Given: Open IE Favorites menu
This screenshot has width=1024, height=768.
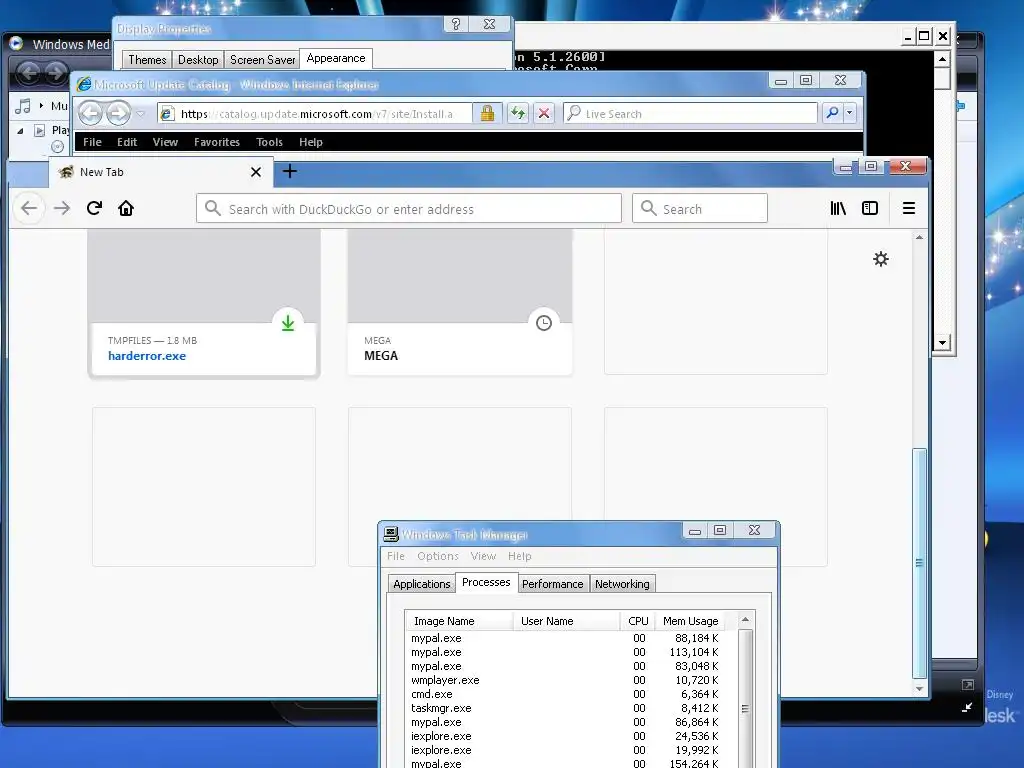Looking at the screenshot, I should [217, 142].
